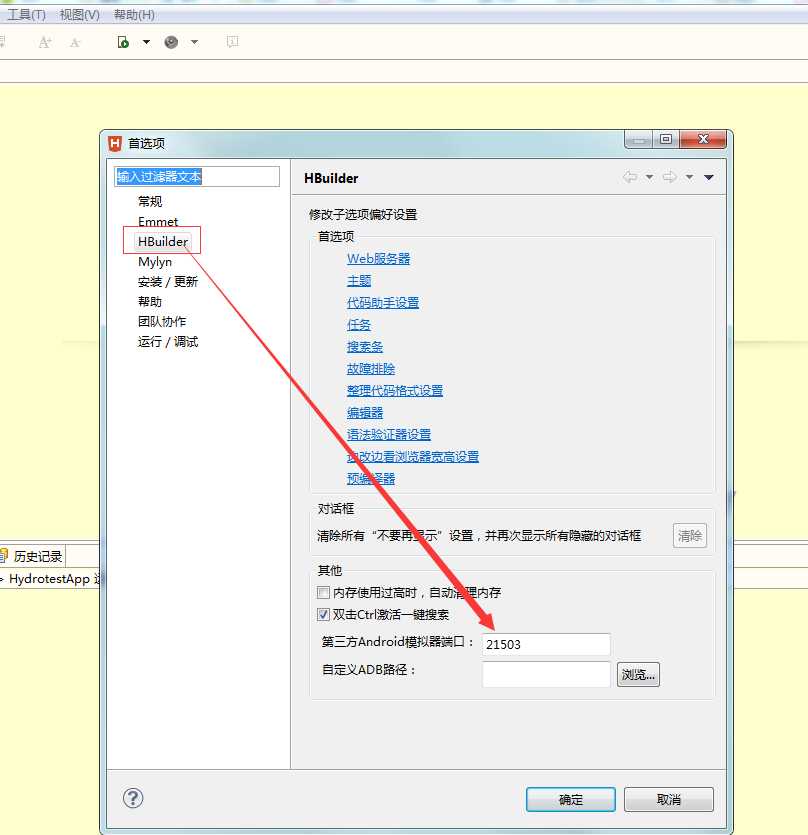Click the filter text input field

click(197, 176)
